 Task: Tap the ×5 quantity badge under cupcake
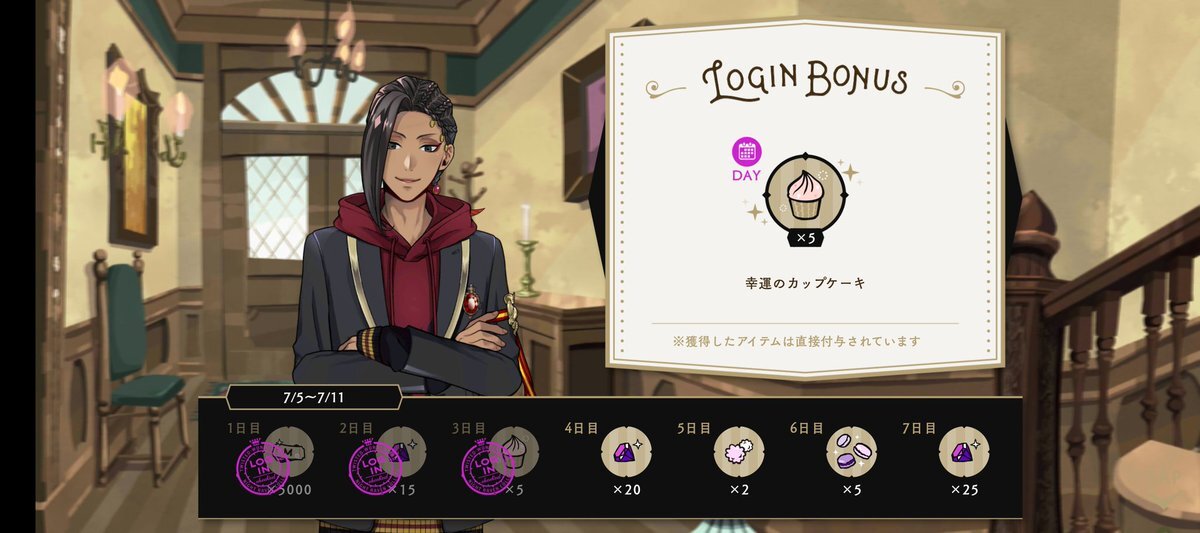[805, 239]
